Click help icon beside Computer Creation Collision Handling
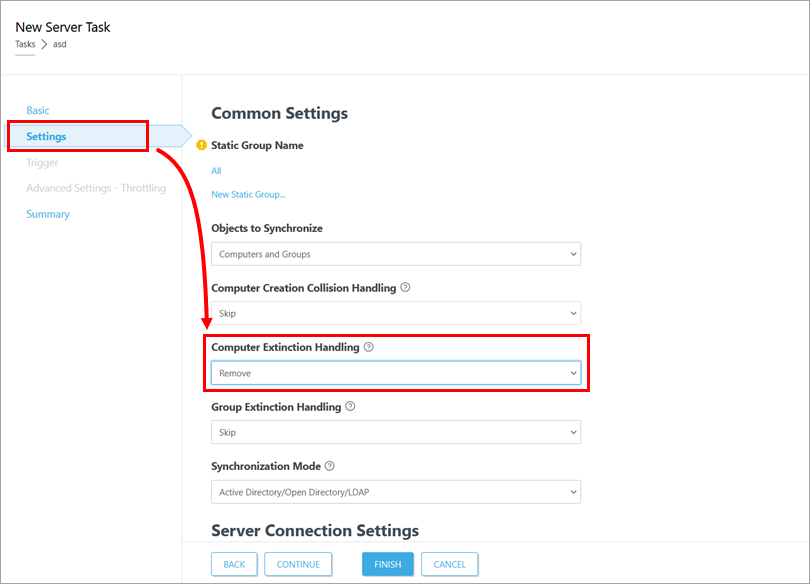Image resolution: width=810 pixels, height=584 pixels. coord(405,288)
